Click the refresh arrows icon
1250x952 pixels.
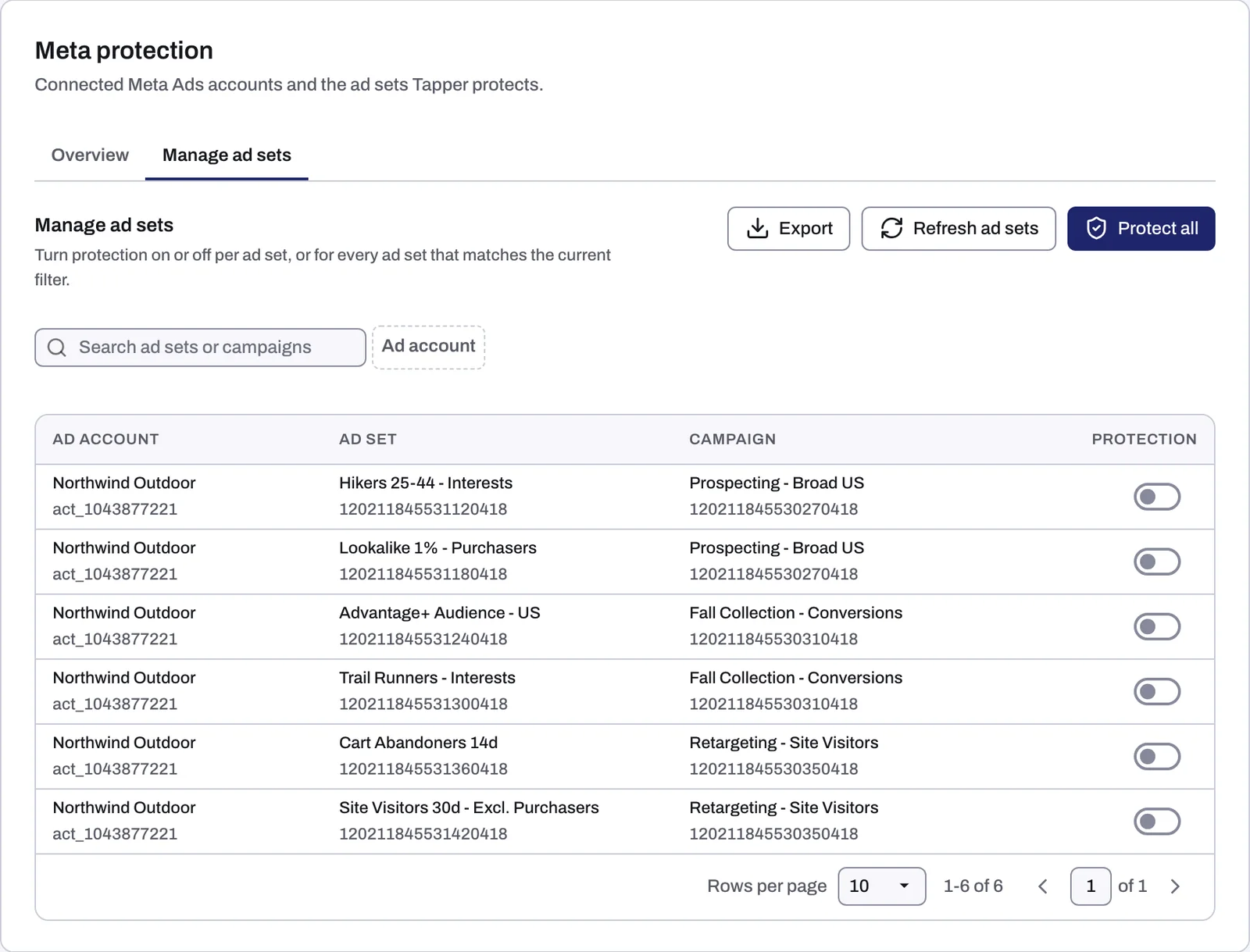[891, 228]
